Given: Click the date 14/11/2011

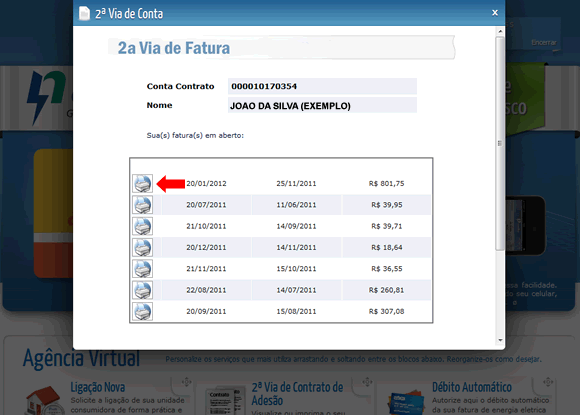Looking at the screenshot, I should coord(296,247).
